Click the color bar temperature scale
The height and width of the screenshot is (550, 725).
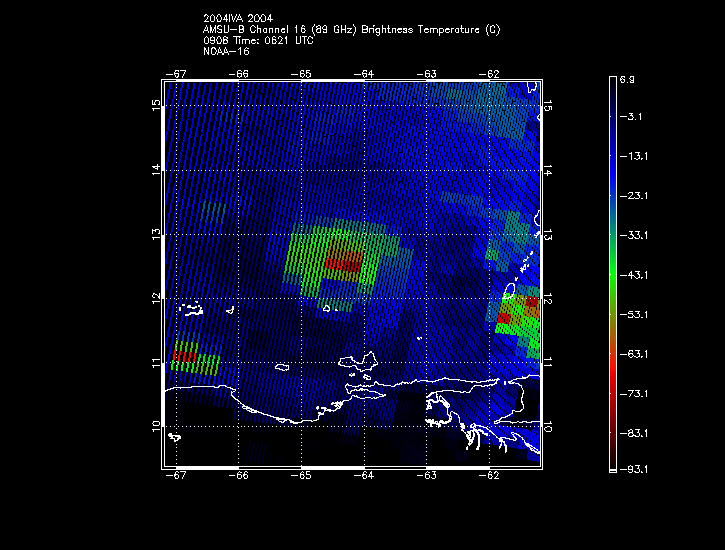coord(613,275)
